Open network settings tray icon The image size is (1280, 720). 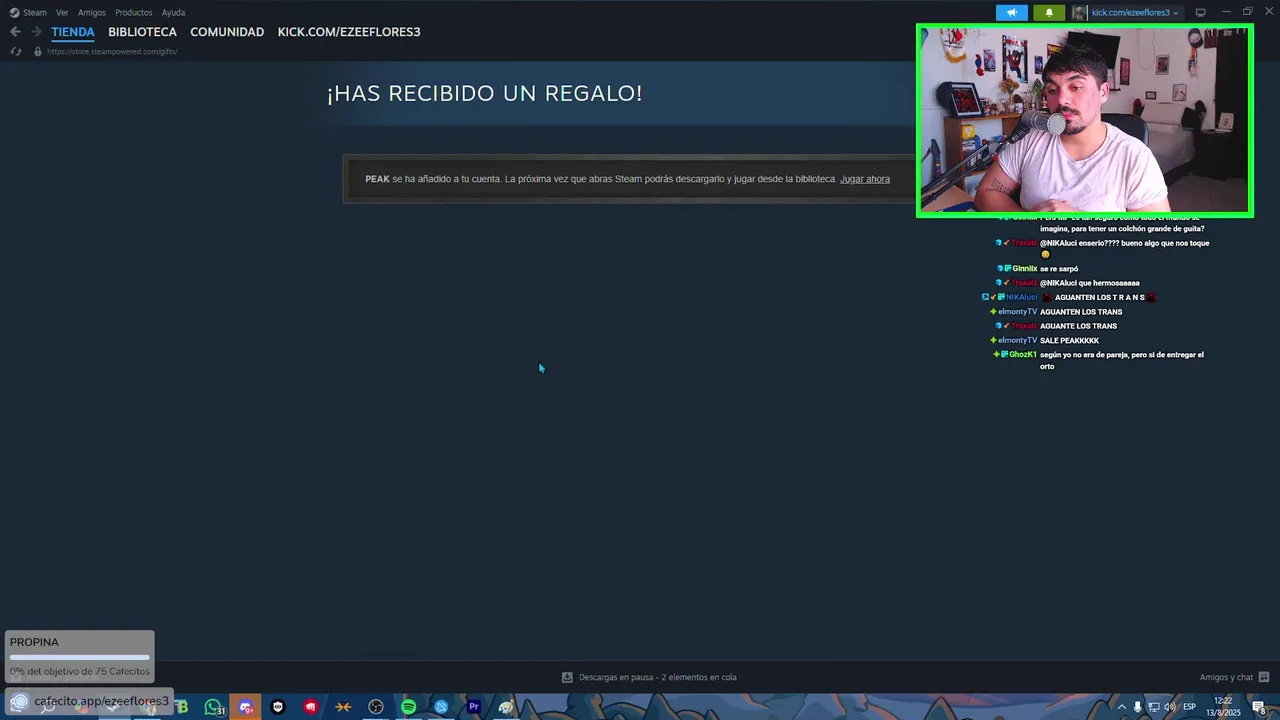(x=1153, y=707)
